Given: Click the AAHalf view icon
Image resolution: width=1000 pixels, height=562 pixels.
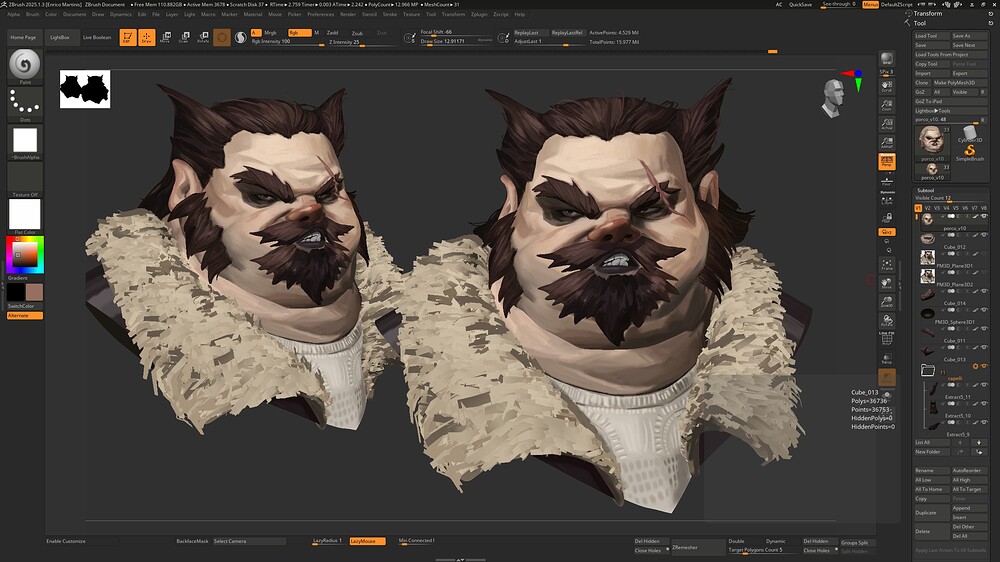Looking at the screenshot, I should (886, 143).
